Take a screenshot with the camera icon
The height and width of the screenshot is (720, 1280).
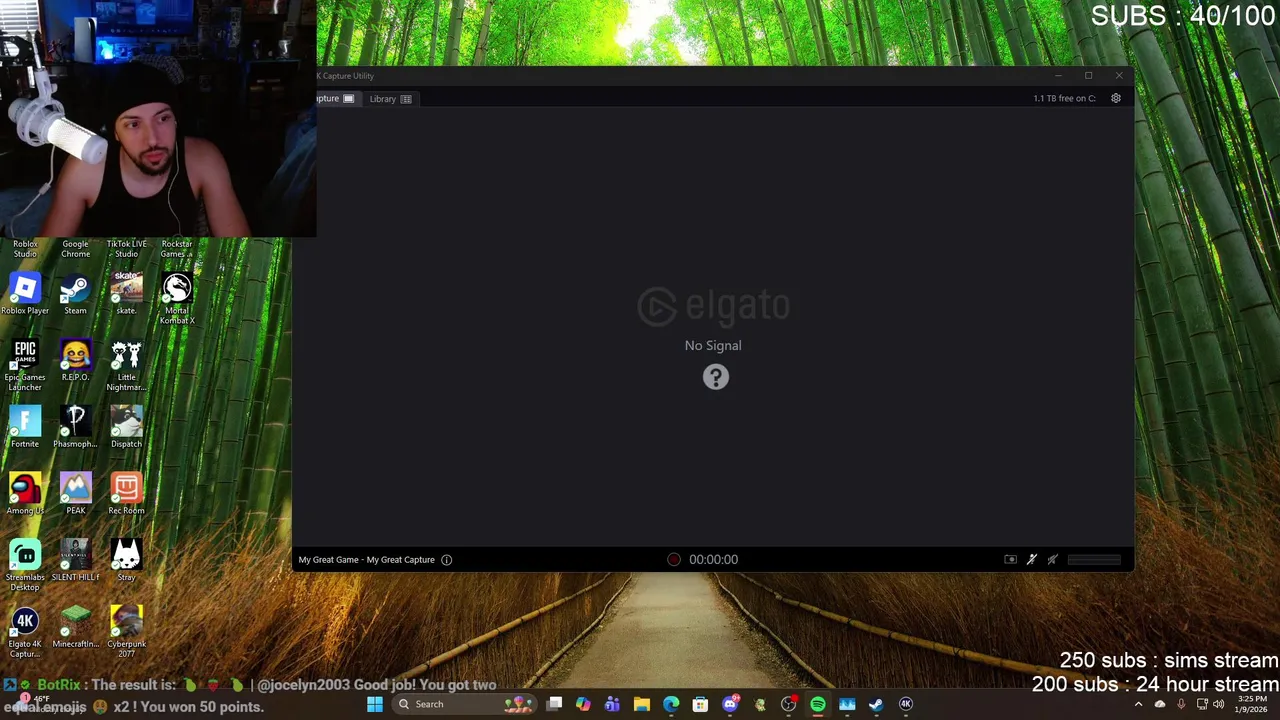click(x=1010, y=560)
